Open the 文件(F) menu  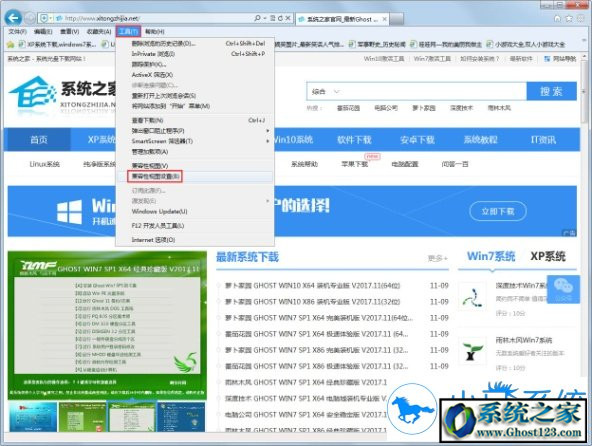[17, 31]
